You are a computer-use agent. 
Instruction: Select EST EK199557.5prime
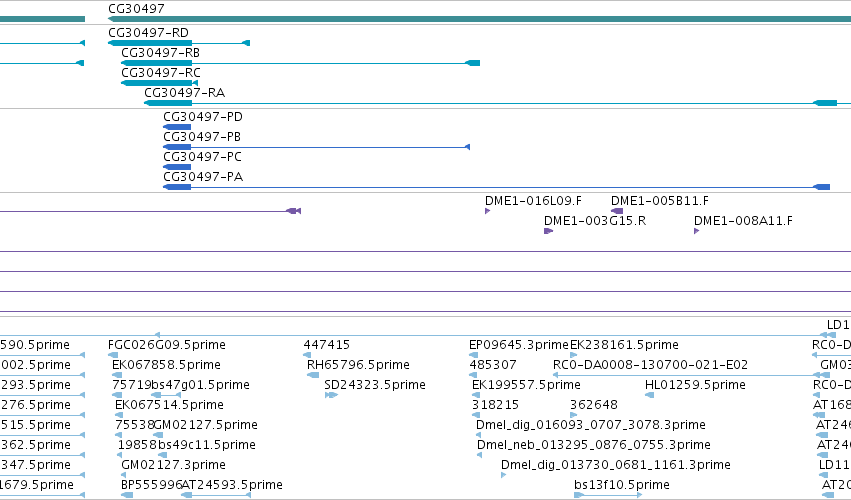526,385
